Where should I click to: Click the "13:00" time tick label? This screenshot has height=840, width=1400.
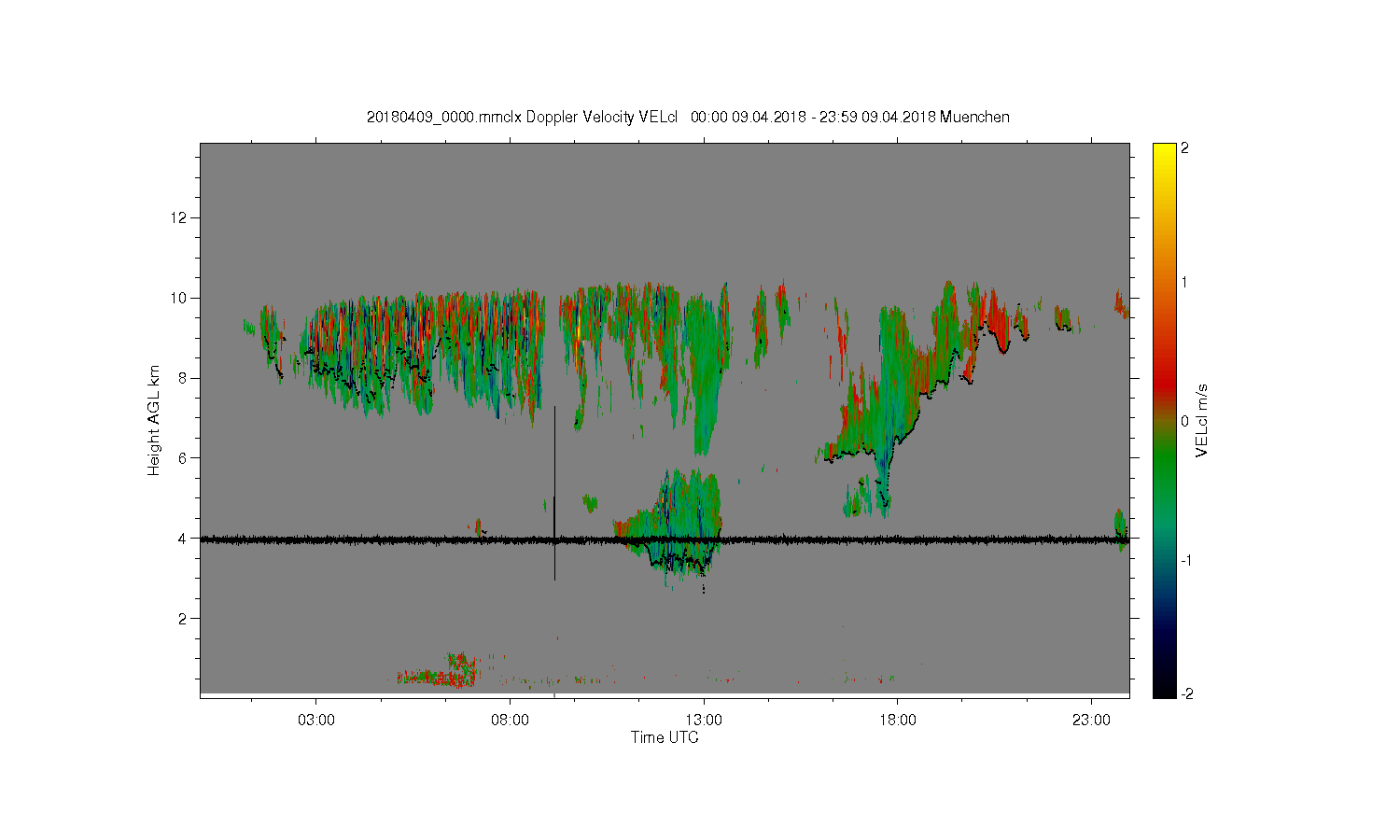(704, 720)
